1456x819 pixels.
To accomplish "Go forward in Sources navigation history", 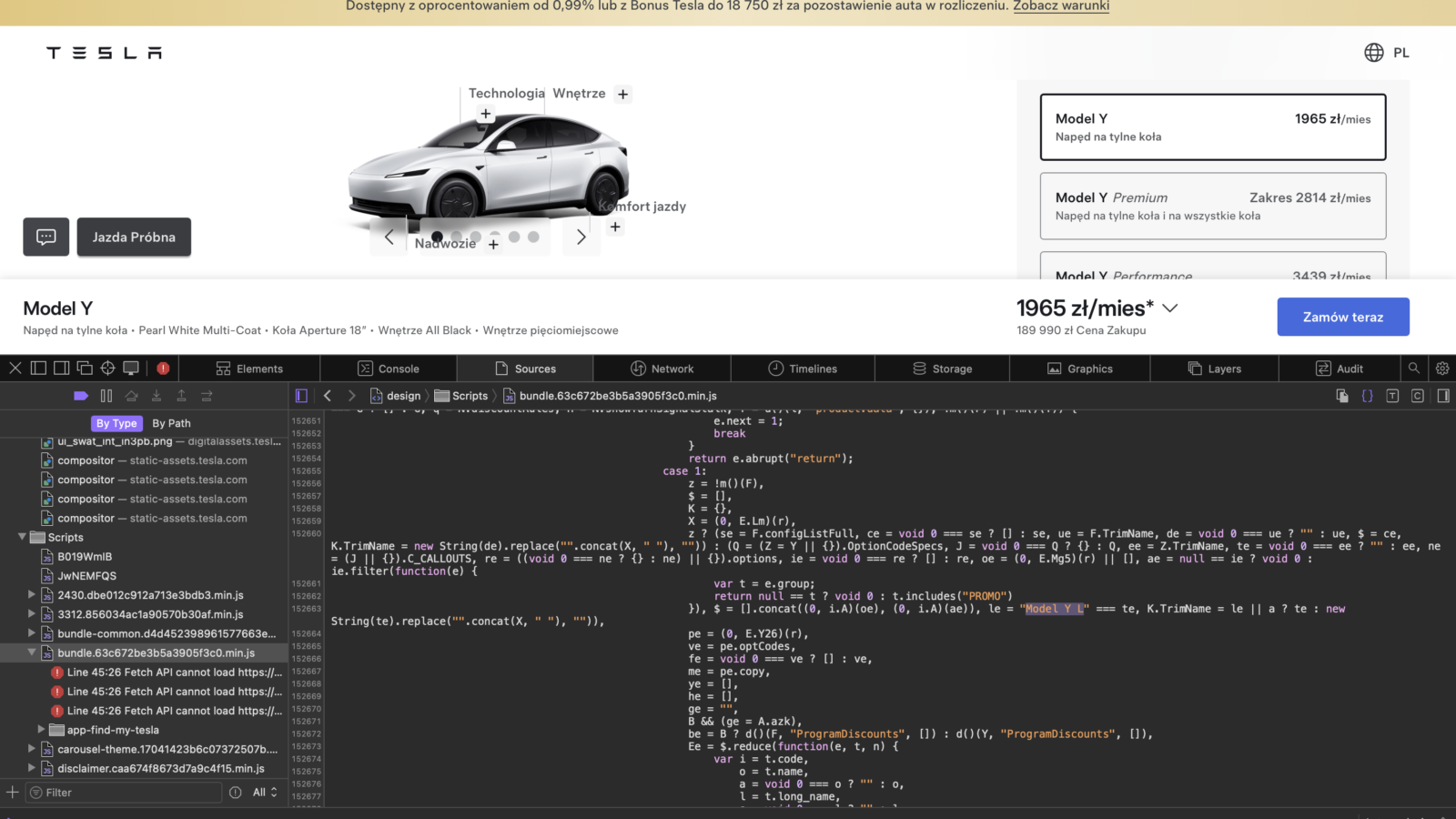I will tap(352, 396).
